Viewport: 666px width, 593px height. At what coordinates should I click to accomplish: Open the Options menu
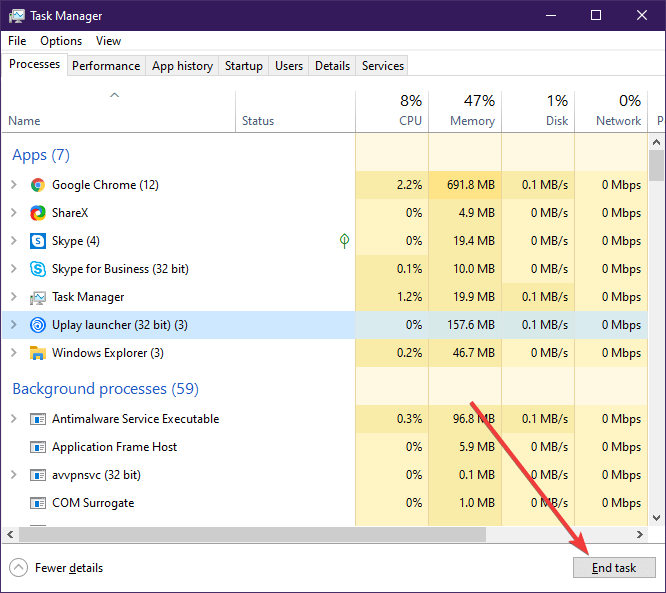[x=61, y=41]
